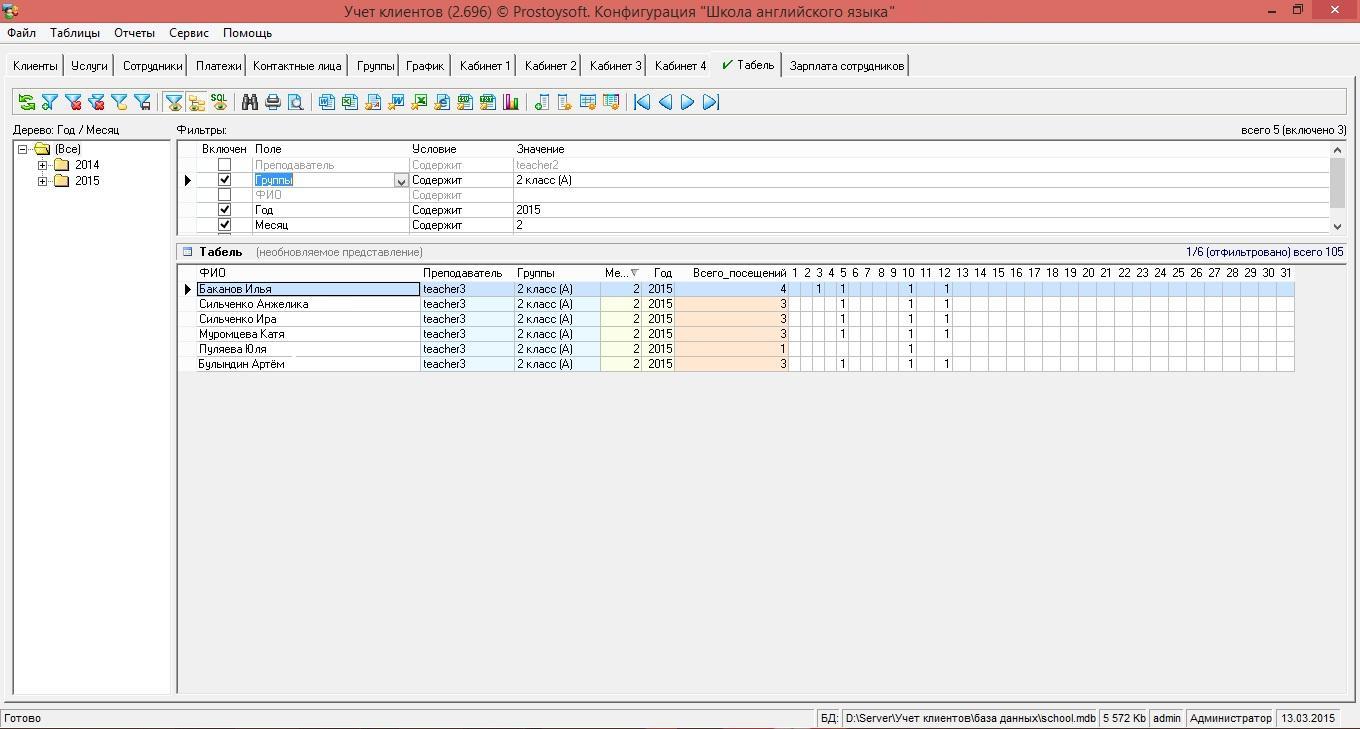This screenshot has width=1360, height=729.
Task: Expand the 2015 tree node
Action: click(42, 181)
